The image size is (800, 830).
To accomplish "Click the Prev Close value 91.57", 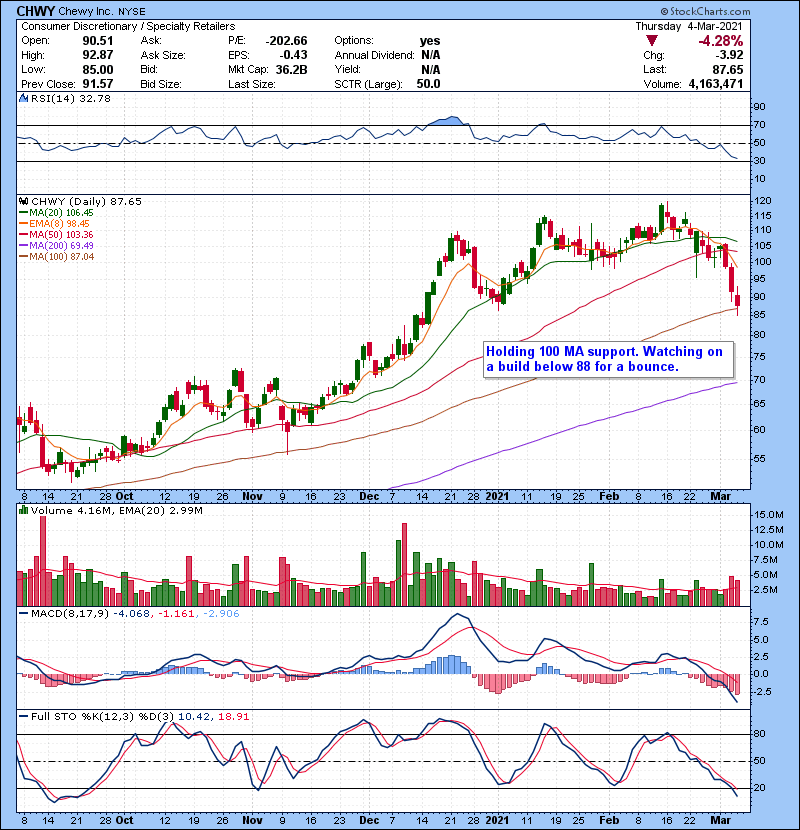I will point(97,84).
